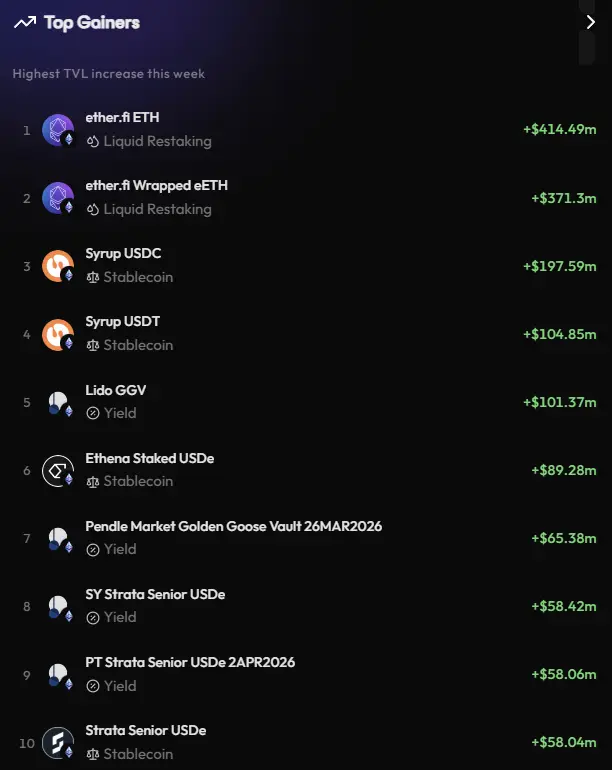Click the Pendle Market Golden Goose Vault icon
The width and height of the screenshot is (612, 770).
pos(58,538)
